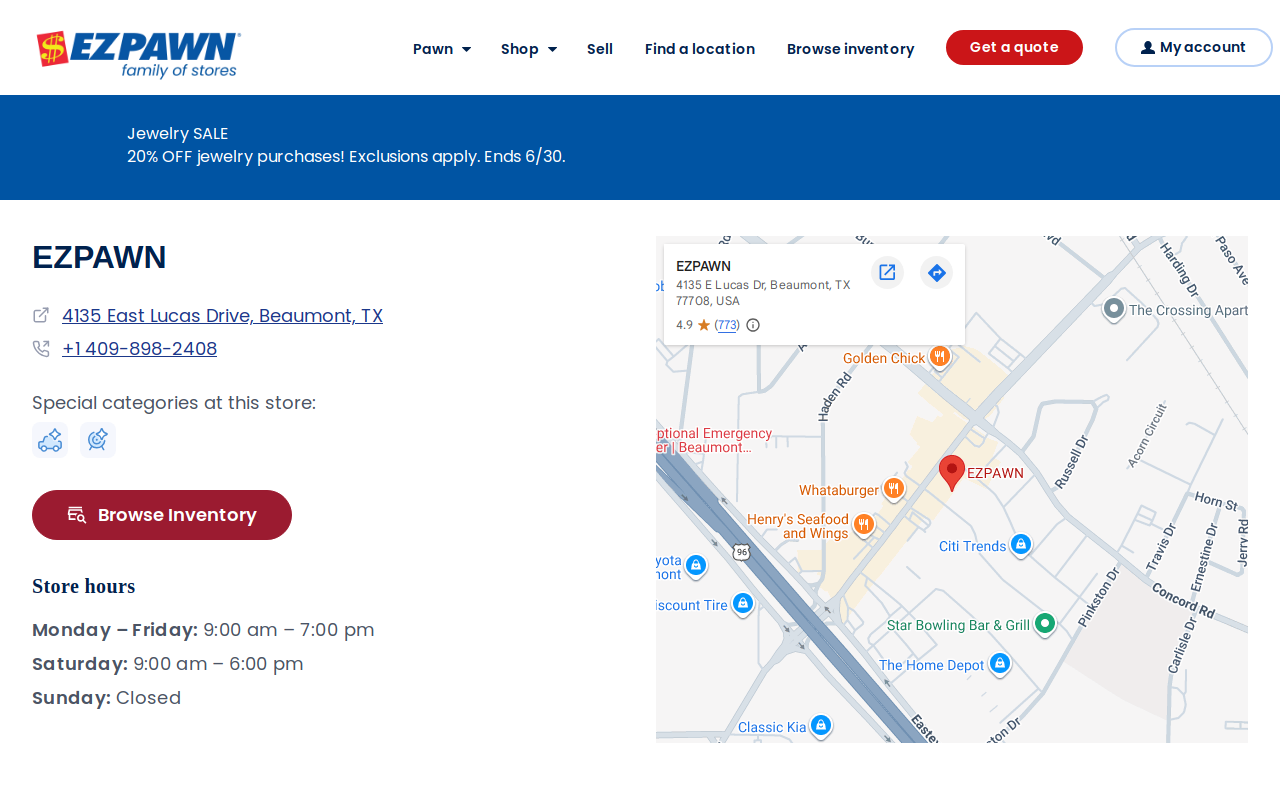Click the Citi Trends shopping marker

[1020, 545]
